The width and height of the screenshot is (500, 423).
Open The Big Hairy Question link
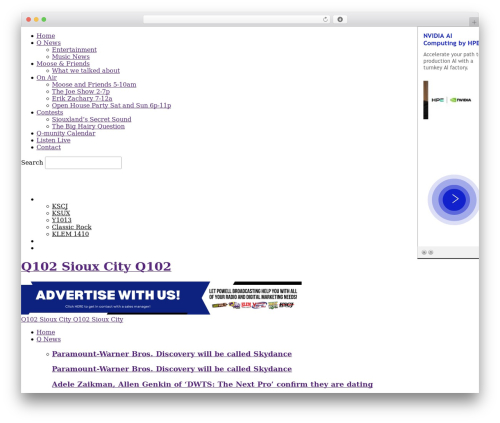[88, 126]
